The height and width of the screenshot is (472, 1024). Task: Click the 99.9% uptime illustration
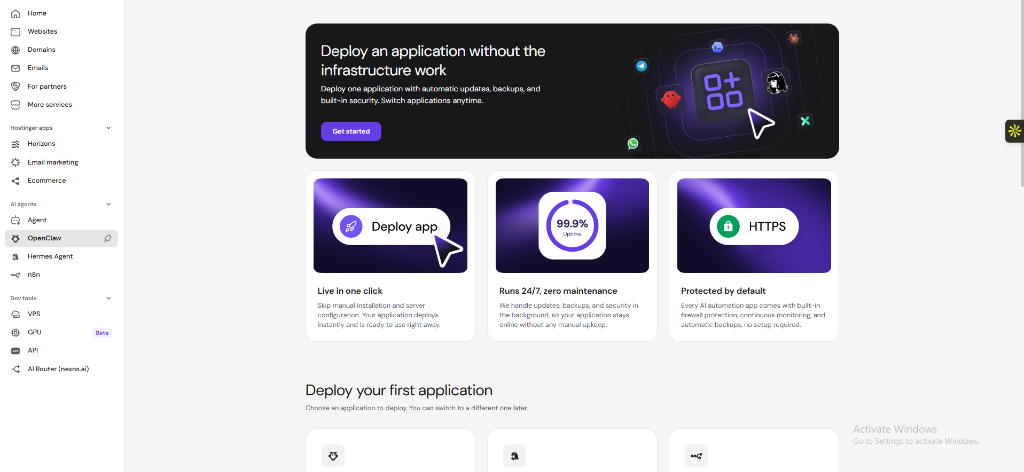click(x=572, y=225)
